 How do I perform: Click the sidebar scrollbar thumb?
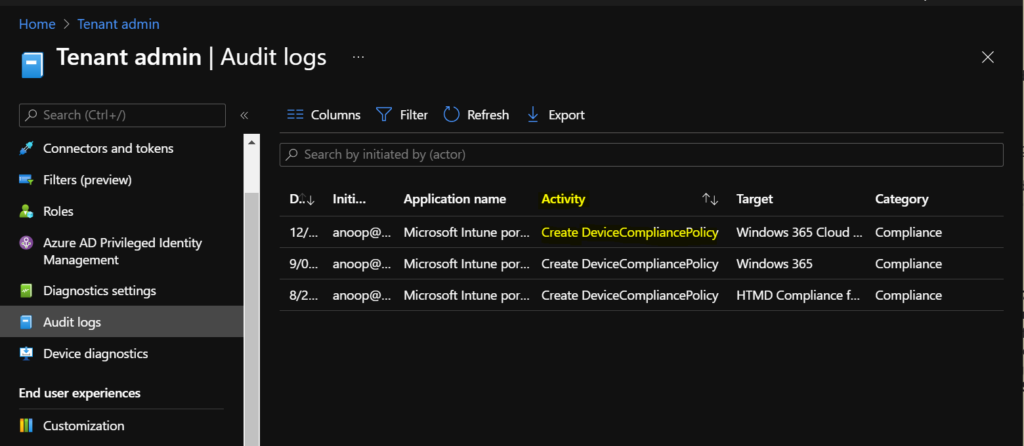click(251, 320)
